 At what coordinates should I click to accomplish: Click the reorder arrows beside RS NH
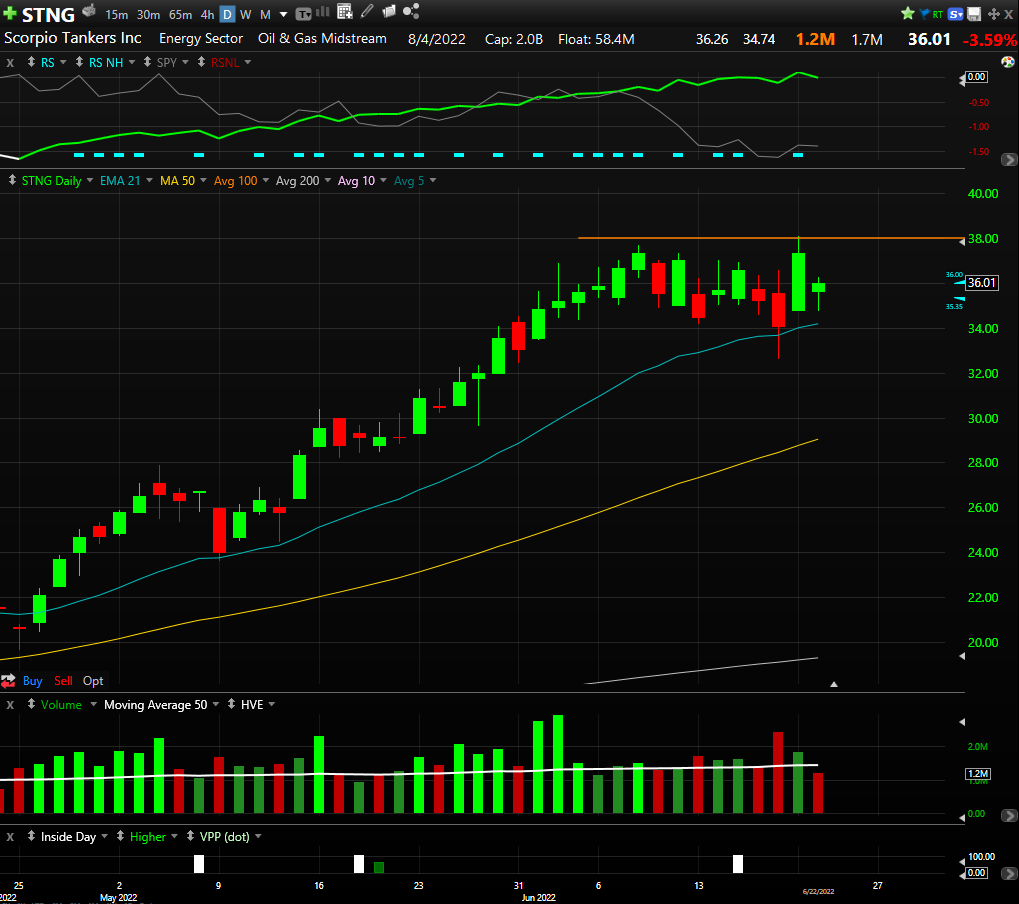coord(79,62)
